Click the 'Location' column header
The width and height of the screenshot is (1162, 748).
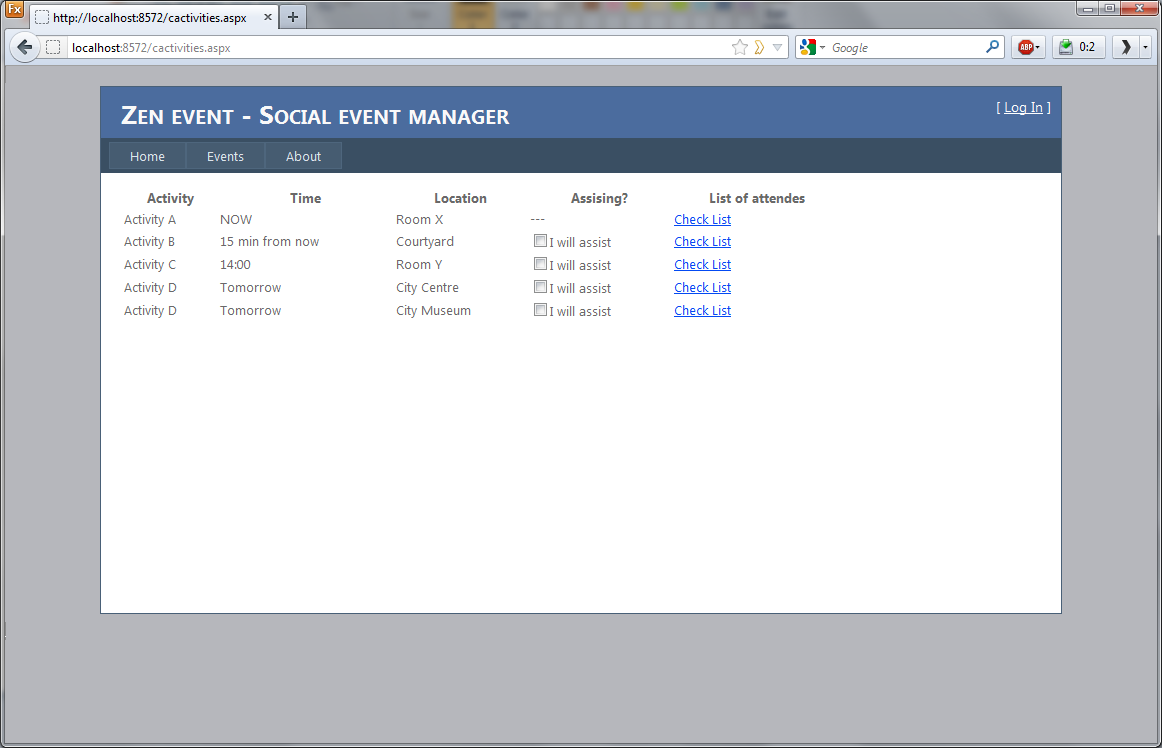click(460, 198)
